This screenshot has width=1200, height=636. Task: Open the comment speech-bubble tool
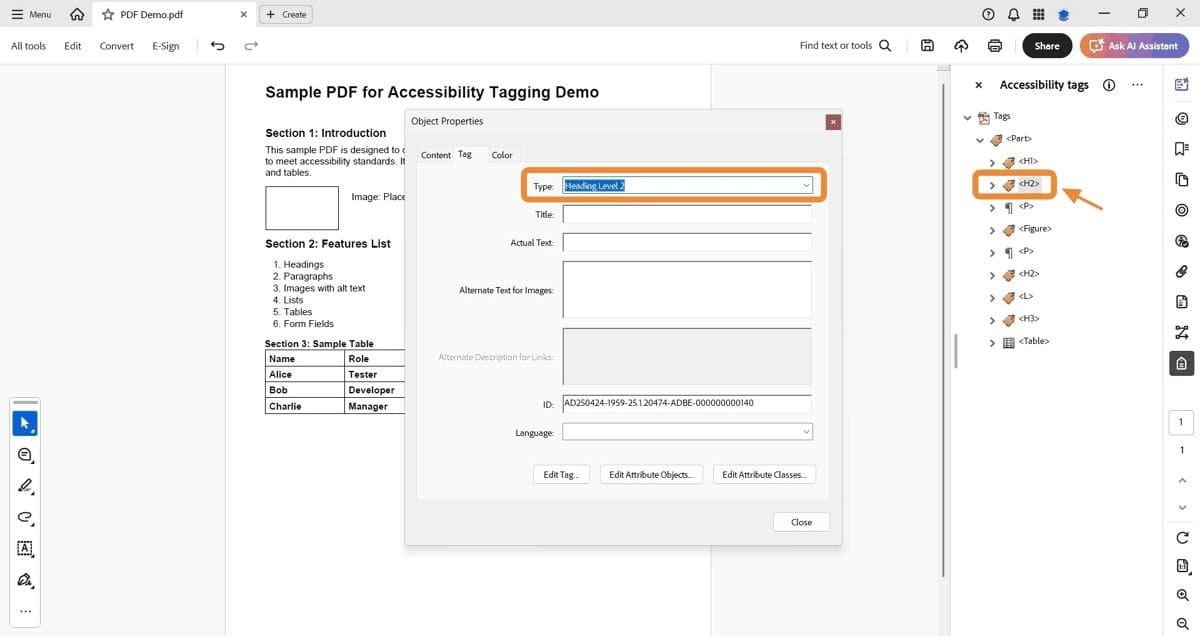point(24,454)
